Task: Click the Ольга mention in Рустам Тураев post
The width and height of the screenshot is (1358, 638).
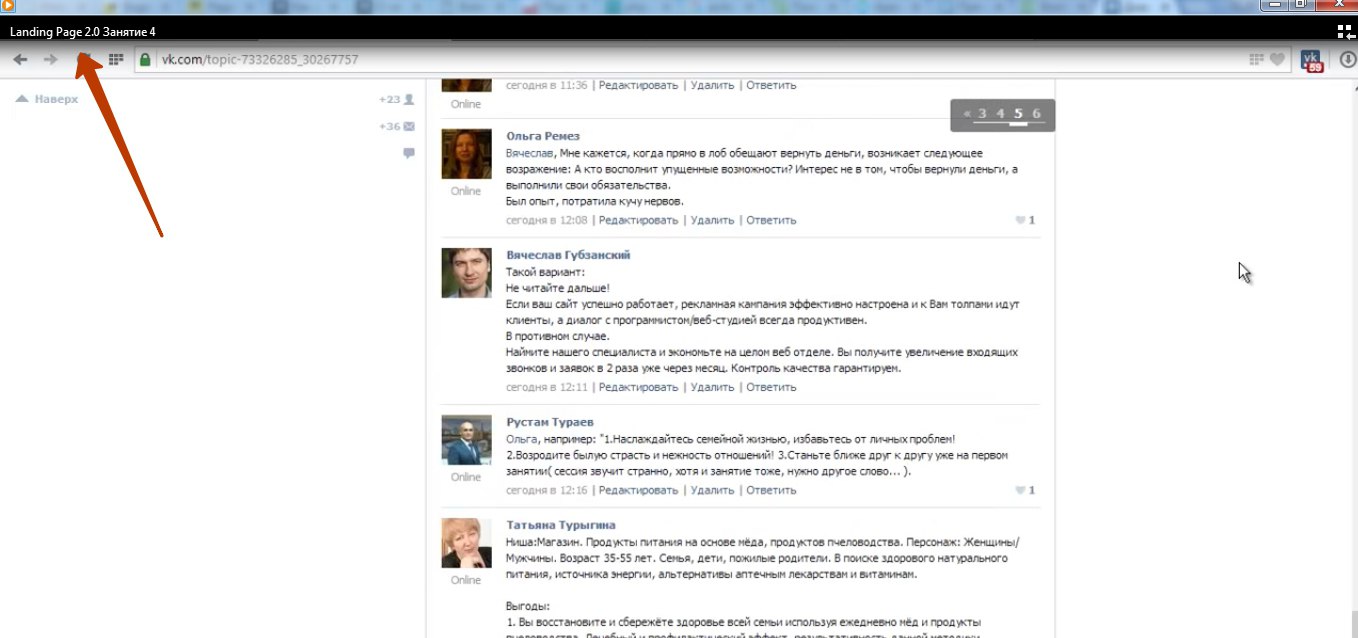Action: point(522,439)
